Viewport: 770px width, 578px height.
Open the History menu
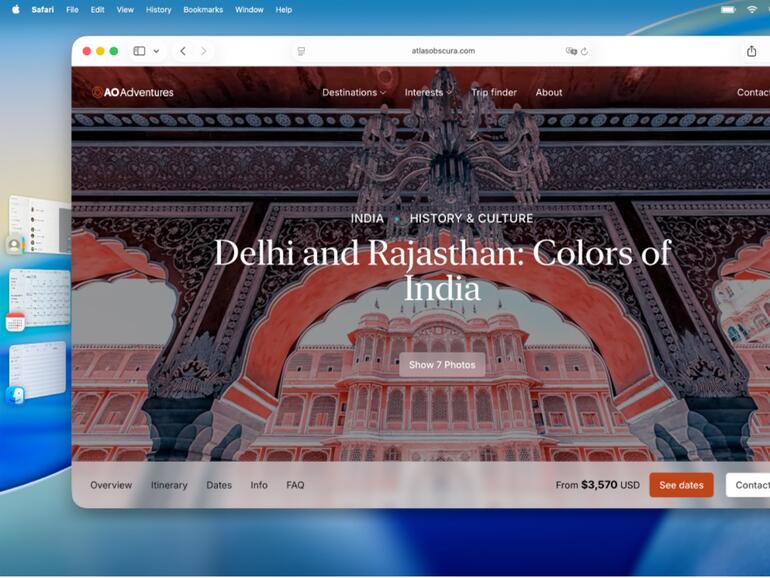pyautogui.click(x=158, y=9)
